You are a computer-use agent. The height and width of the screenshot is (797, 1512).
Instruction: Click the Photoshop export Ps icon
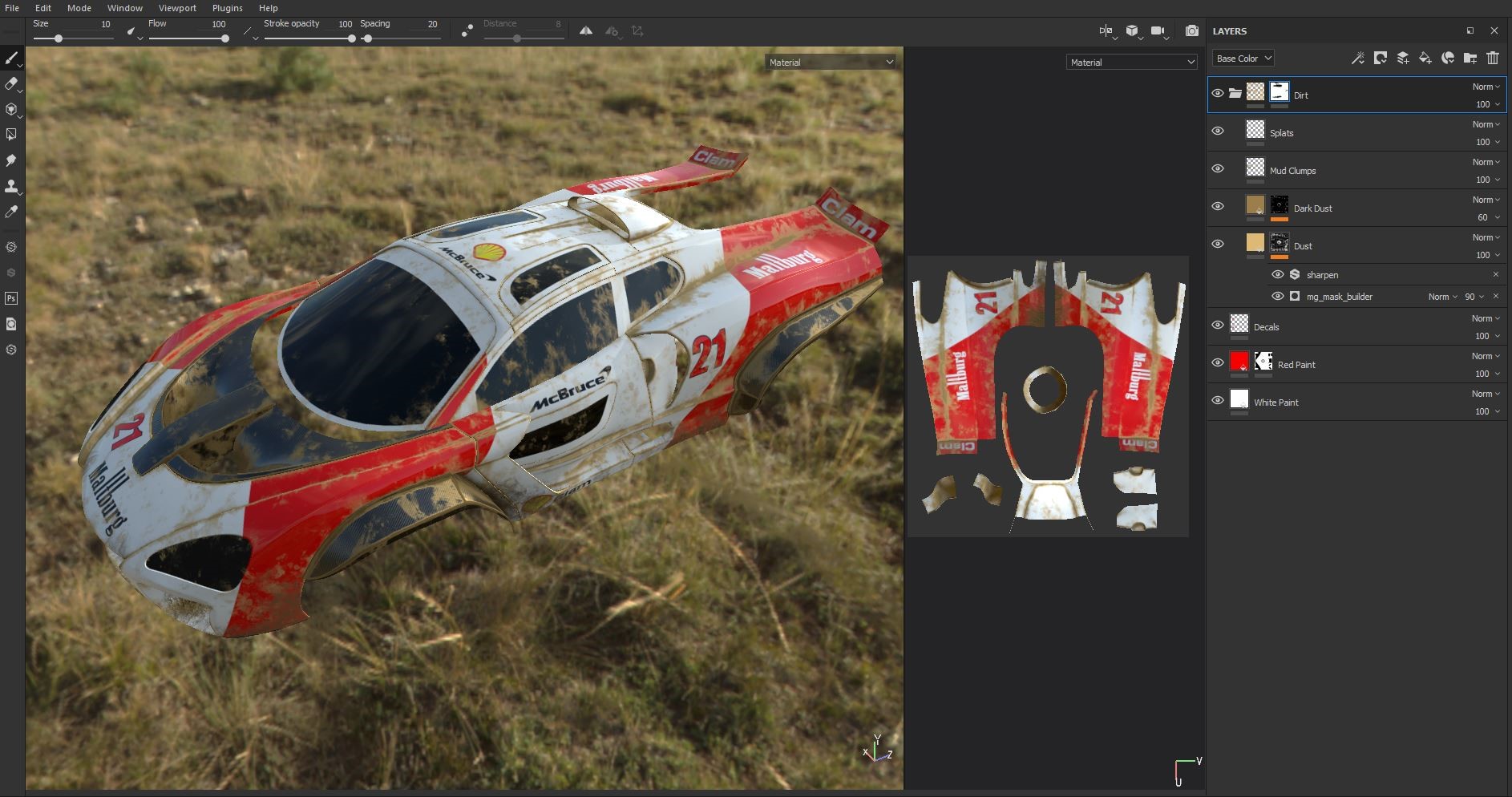pyautogui.click(x=11, y=298)
